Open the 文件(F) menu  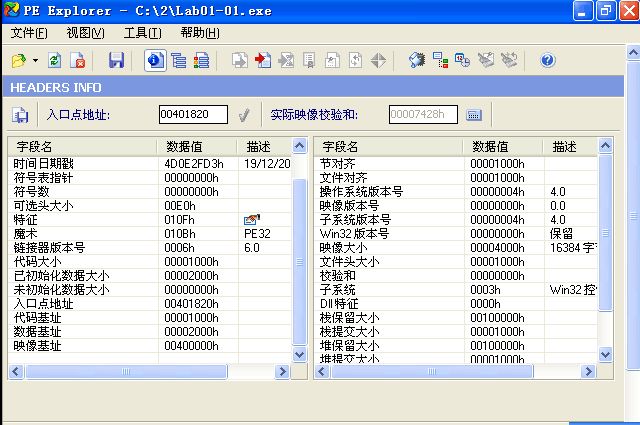pyautogui.click(x=29, y=33)
